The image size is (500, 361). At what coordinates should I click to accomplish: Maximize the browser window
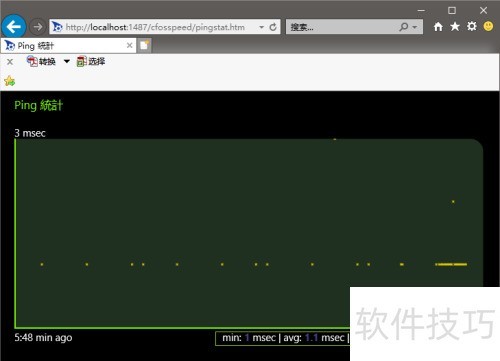pos(452,10)
